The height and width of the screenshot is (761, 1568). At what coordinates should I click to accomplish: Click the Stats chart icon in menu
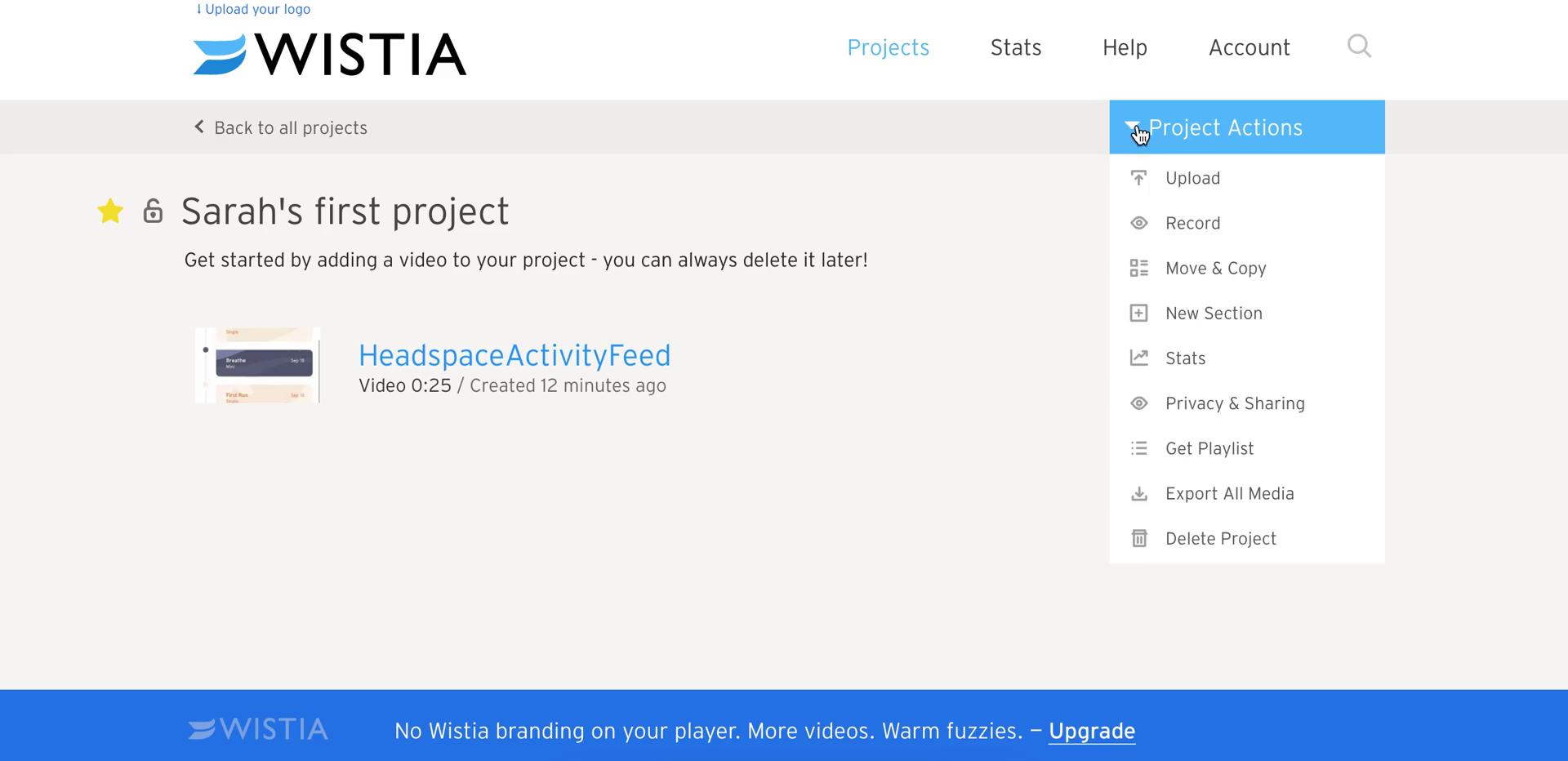point(1138,358)
